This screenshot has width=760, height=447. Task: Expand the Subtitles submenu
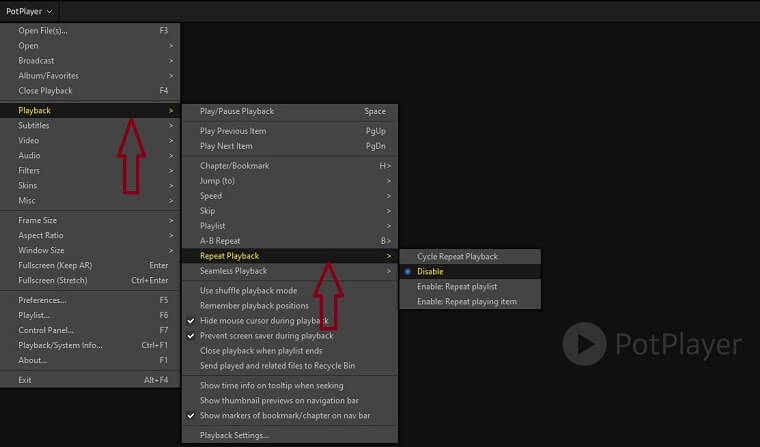point(90,125)
